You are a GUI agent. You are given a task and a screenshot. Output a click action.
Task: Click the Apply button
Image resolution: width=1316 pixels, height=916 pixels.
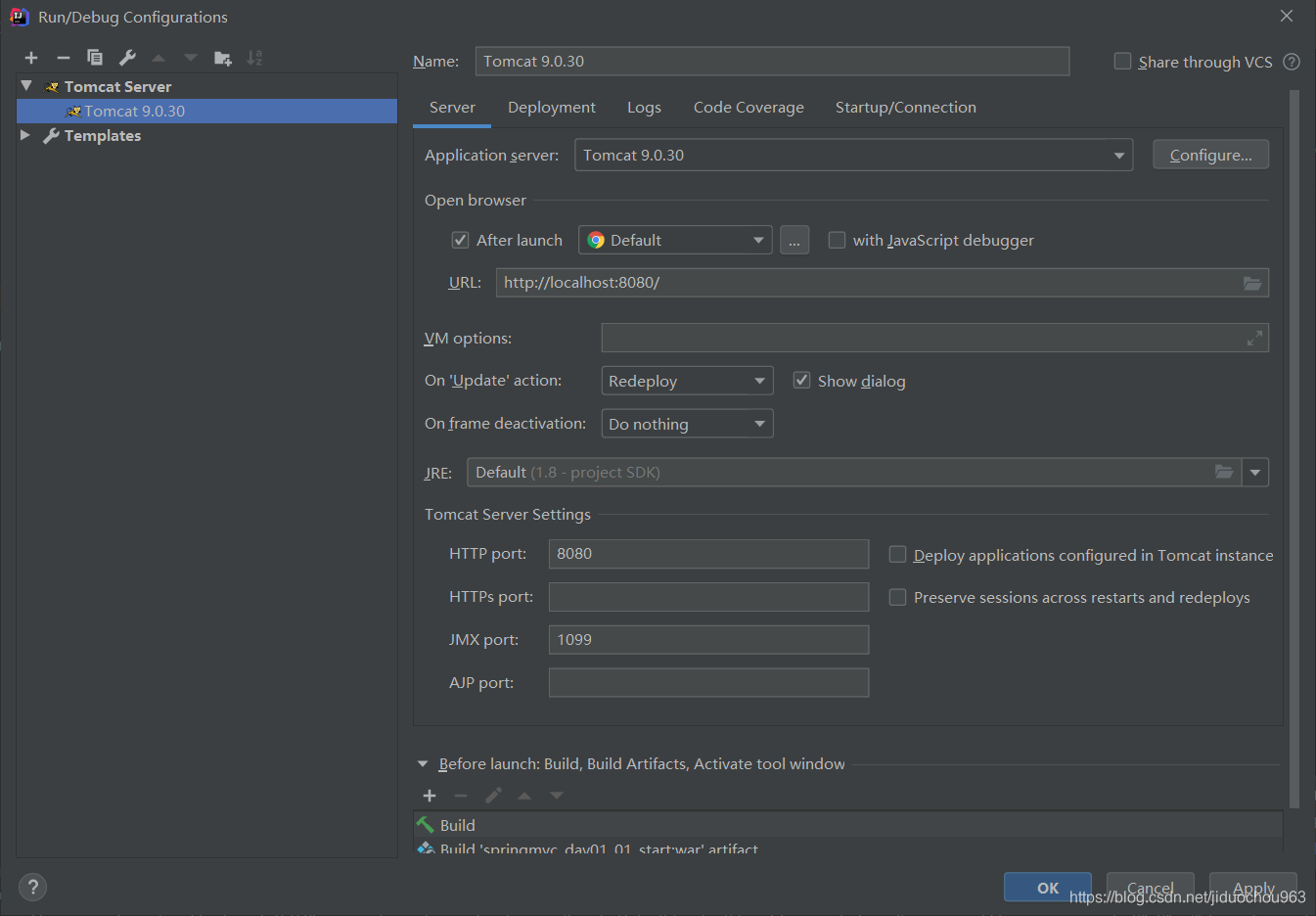[x=1253, y=888]
